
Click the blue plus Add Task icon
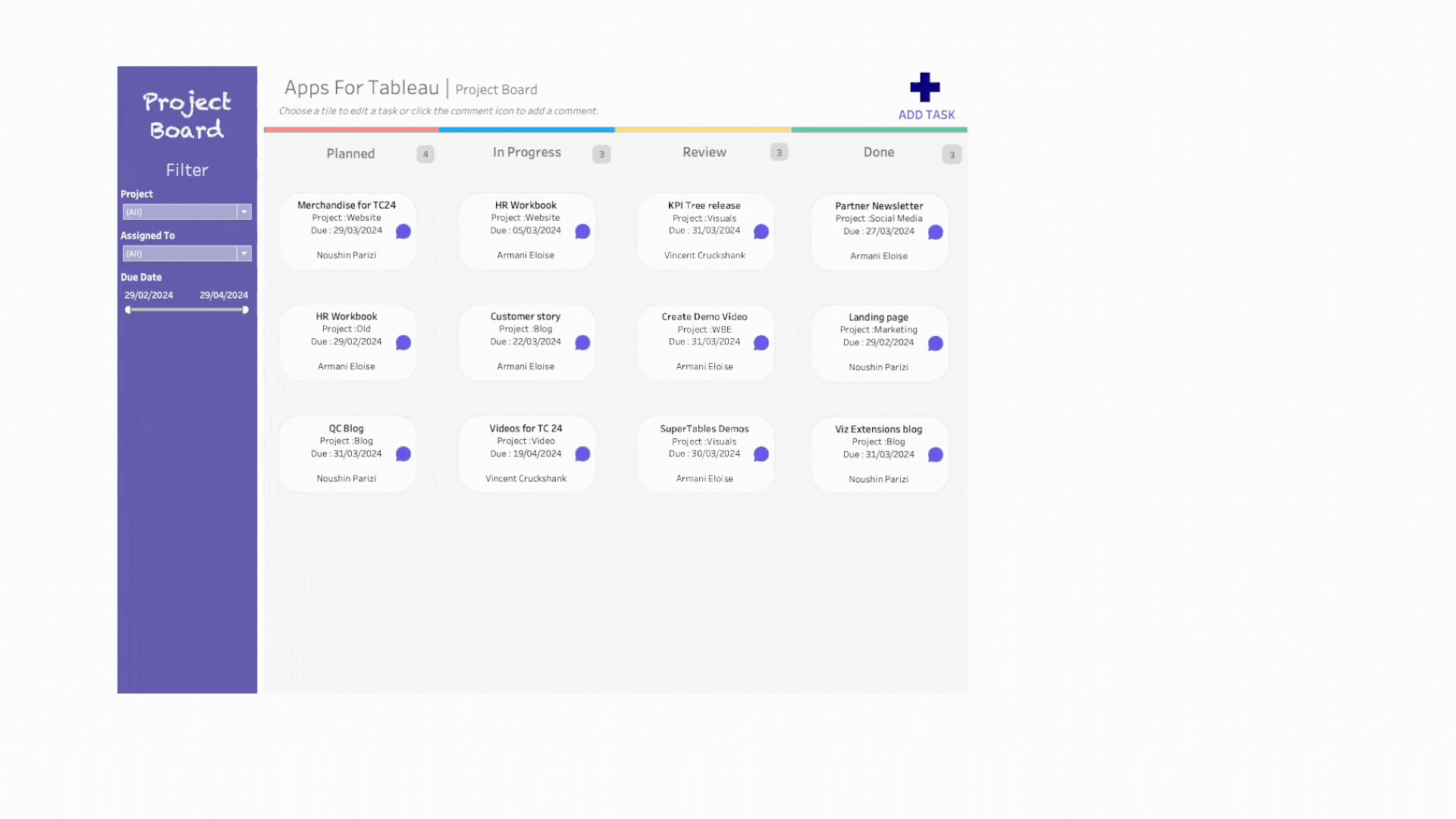point(924,87)
